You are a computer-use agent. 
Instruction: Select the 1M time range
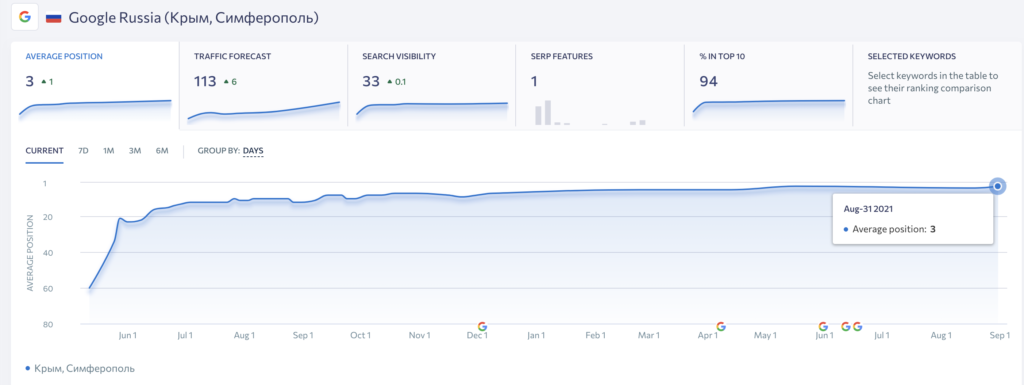pos(108,151)
